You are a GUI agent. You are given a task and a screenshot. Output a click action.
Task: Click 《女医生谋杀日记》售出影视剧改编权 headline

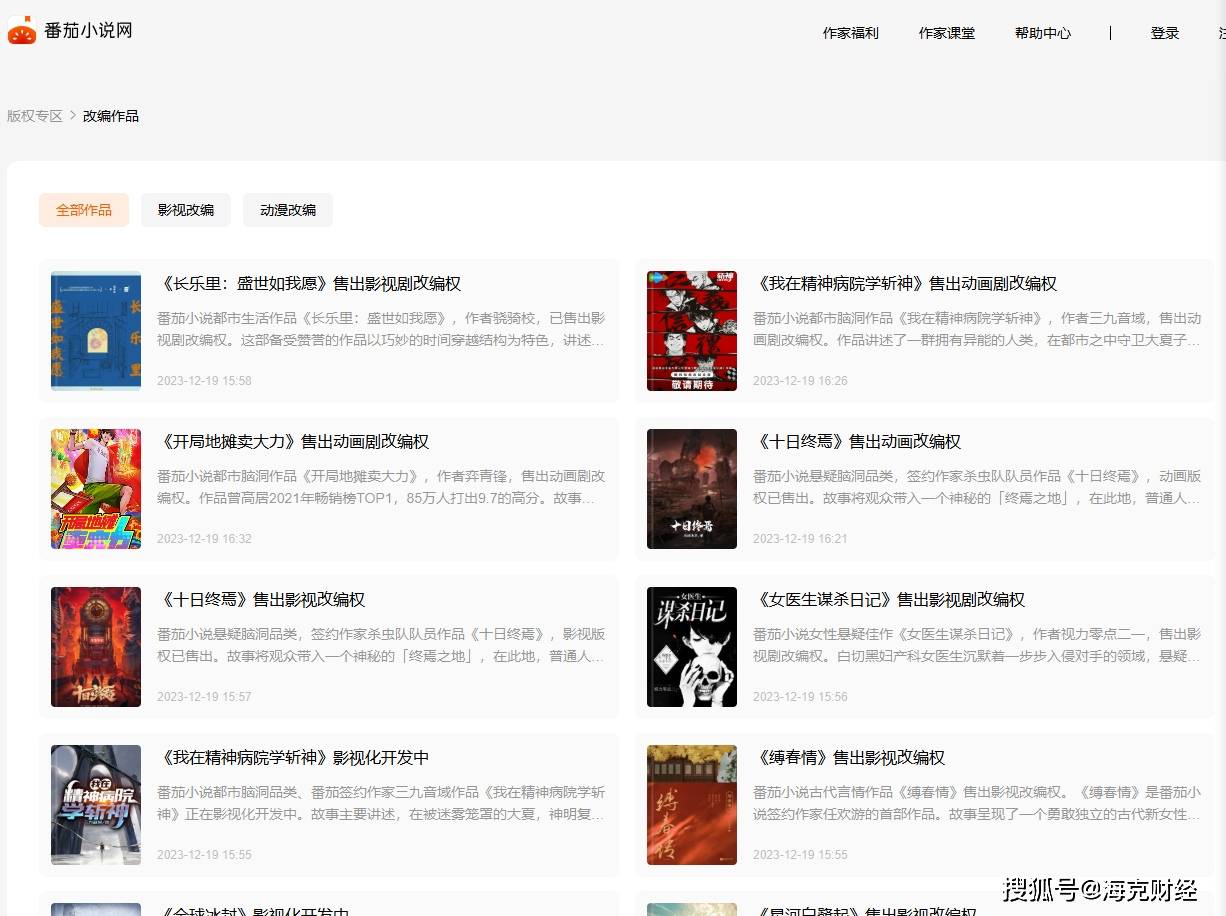[x=889, y=600]
